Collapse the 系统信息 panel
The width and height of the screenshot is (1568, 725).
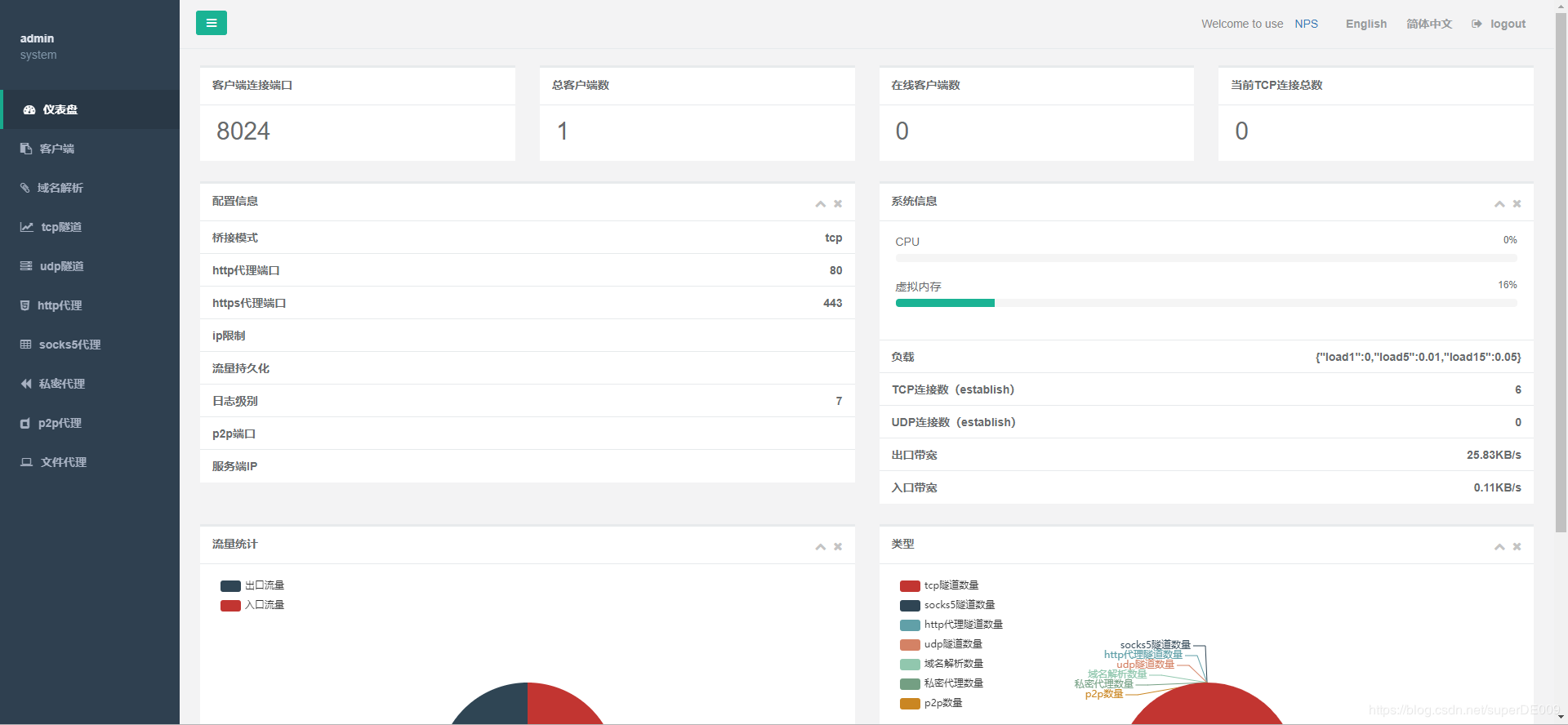coord(1499,204)
